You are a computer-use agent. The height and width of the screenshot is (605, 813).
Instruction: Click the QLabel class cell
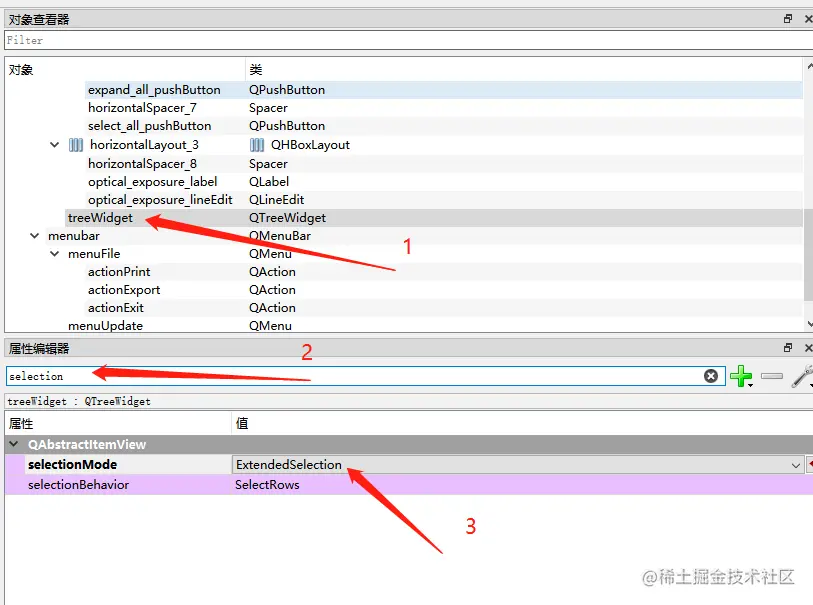[269, 182]
